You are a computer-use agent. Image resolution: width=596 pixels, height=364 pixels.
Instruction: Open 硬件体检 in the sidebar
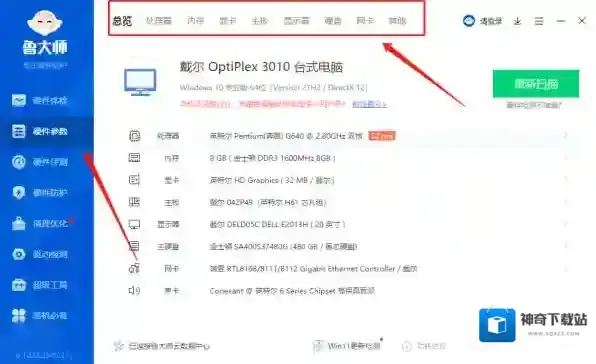[40, 100]
